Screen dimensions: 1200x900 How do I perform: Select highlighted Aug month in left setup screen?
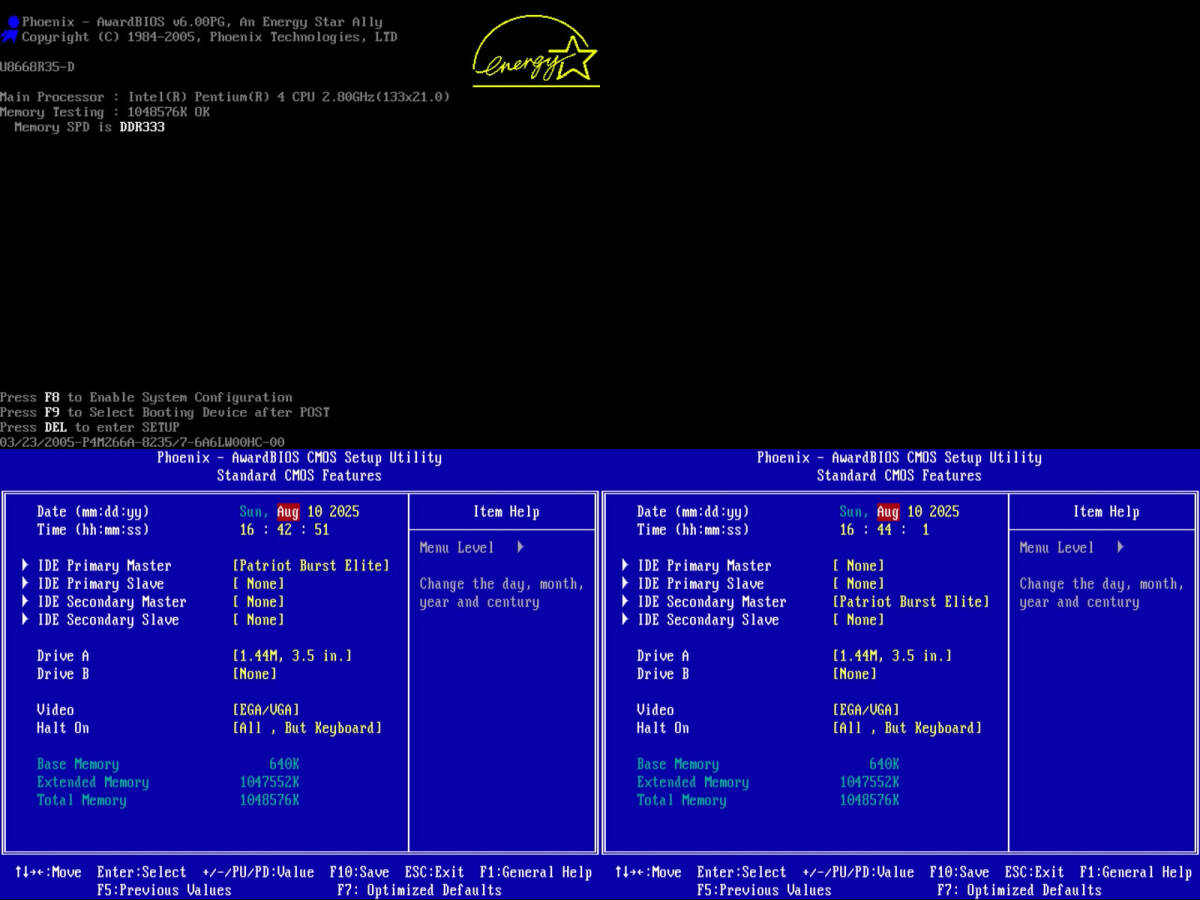[288, 512]
